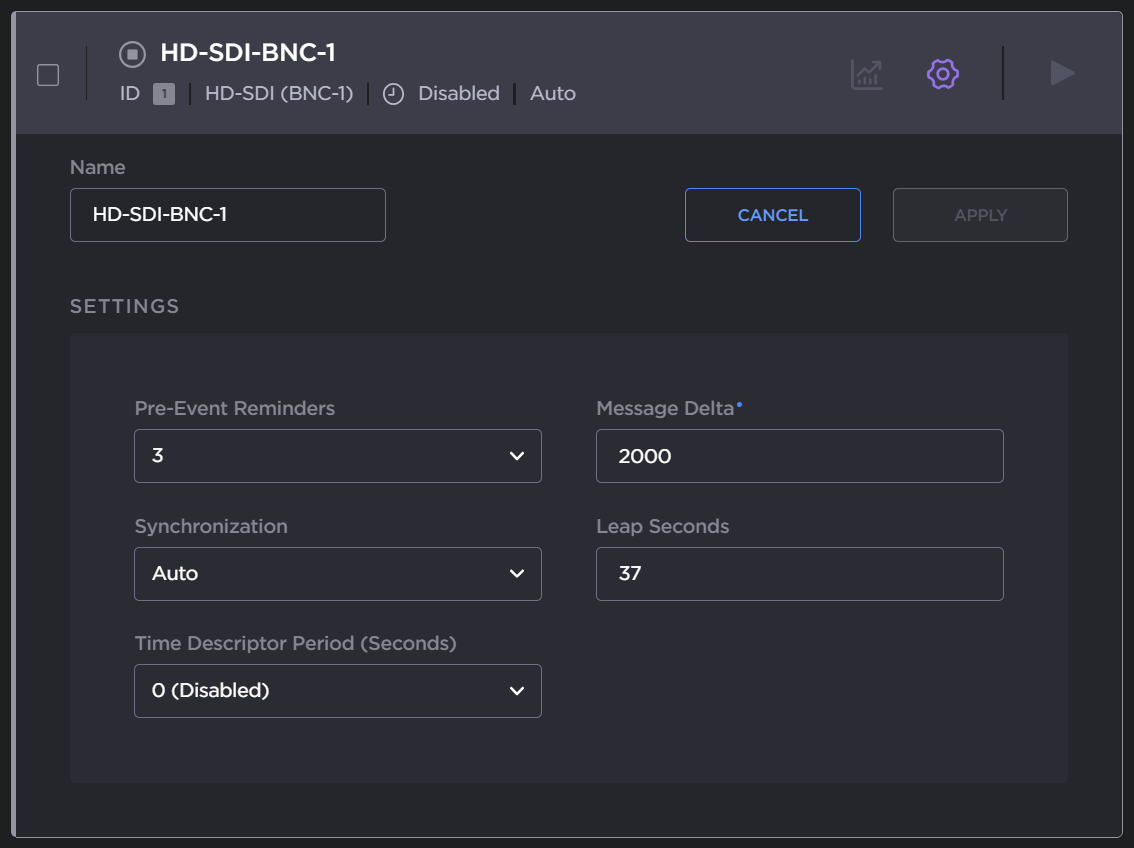1134x848 pixels.
Task: Click the clock icon next to Disabled
Action: click(394, 94)
